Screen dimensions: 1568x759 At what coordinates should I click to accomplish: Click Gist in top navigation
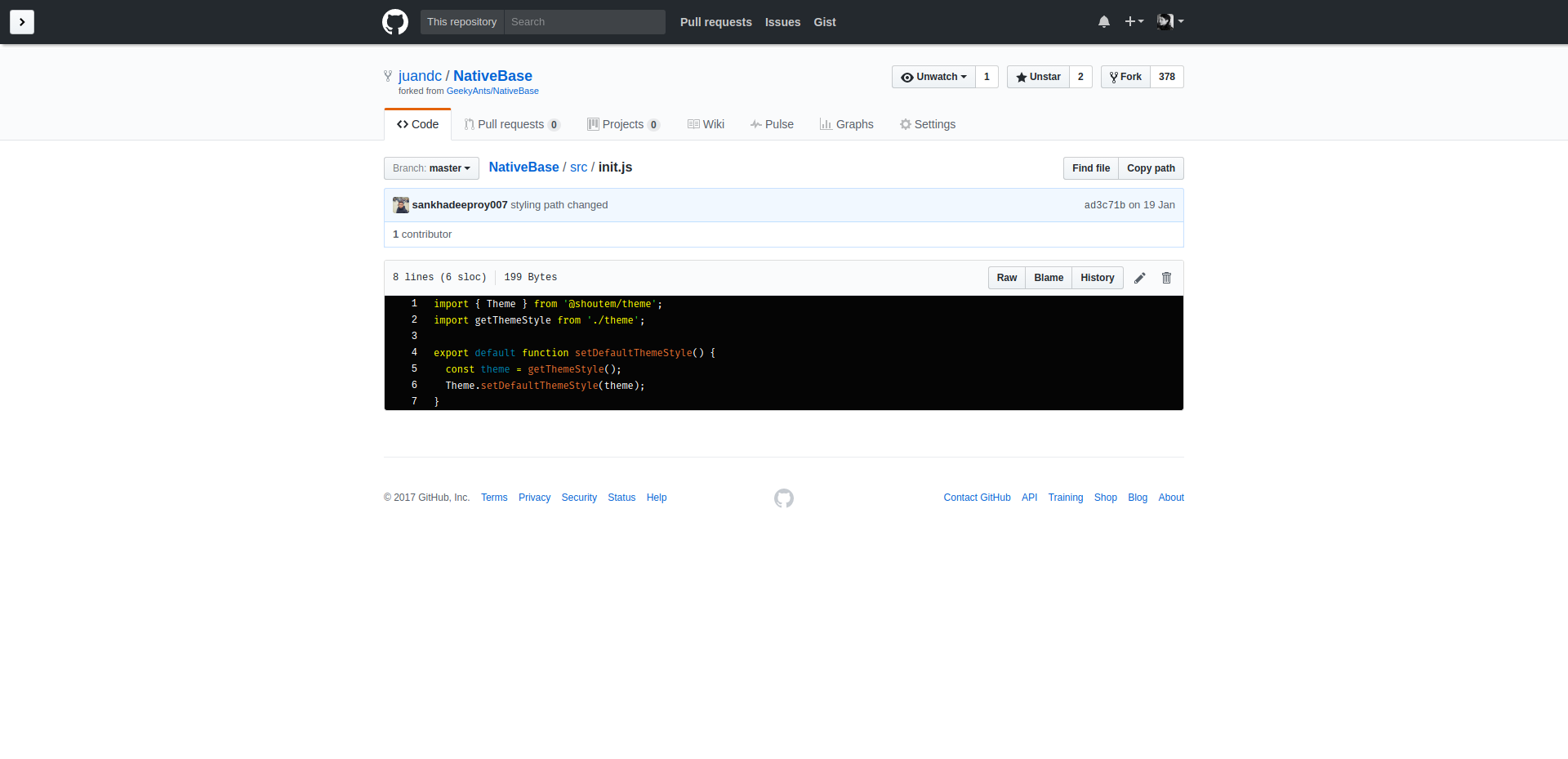(825, 22)
